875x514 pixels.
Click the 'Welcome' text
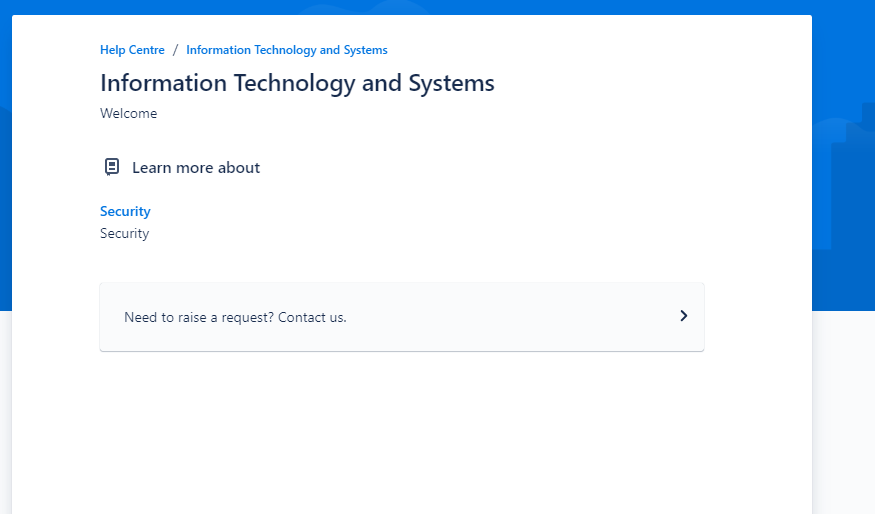(128, 113)
